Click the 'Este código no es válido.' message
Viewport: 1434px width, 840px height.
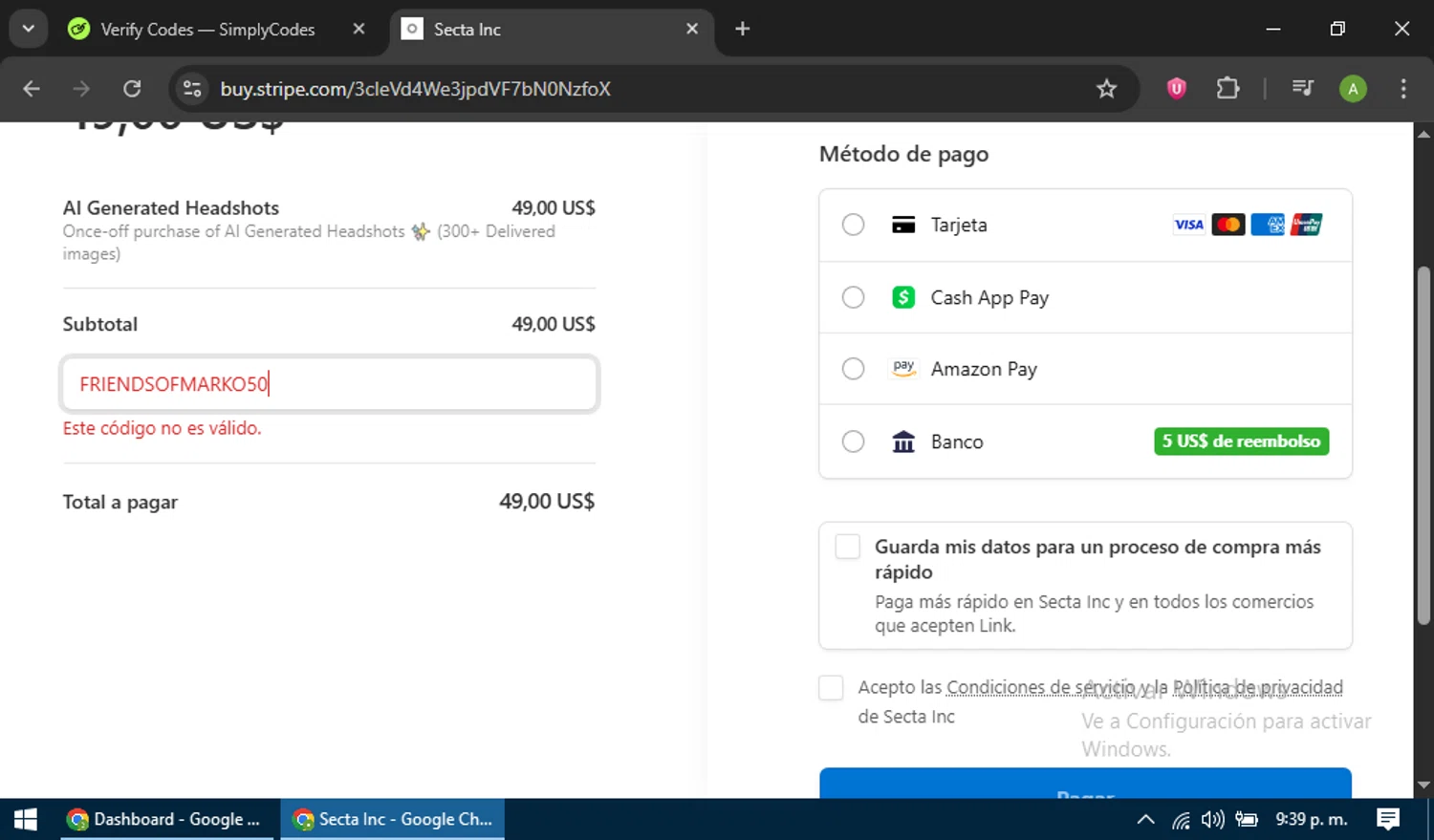pyautogui.click(x=162, y=428)
